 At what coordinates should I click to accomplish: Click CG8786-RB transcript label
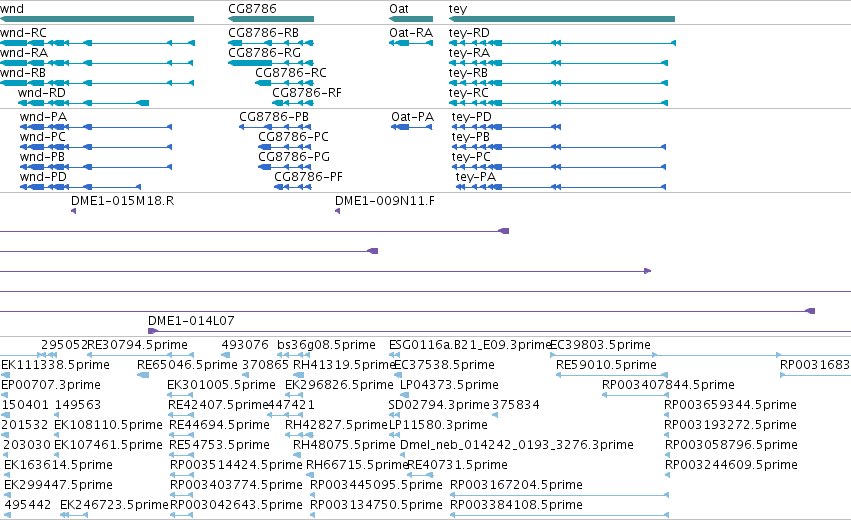(x=263, y=33)
